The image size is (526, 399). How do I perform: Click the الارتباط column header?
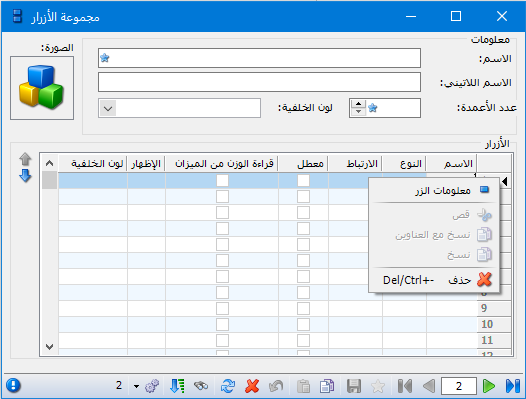click(355, 164)
